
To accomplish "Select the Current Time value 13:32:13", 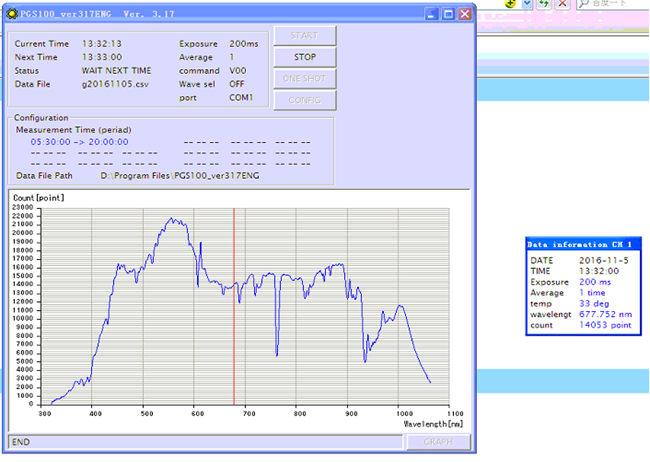I will (x=102, y=44).
